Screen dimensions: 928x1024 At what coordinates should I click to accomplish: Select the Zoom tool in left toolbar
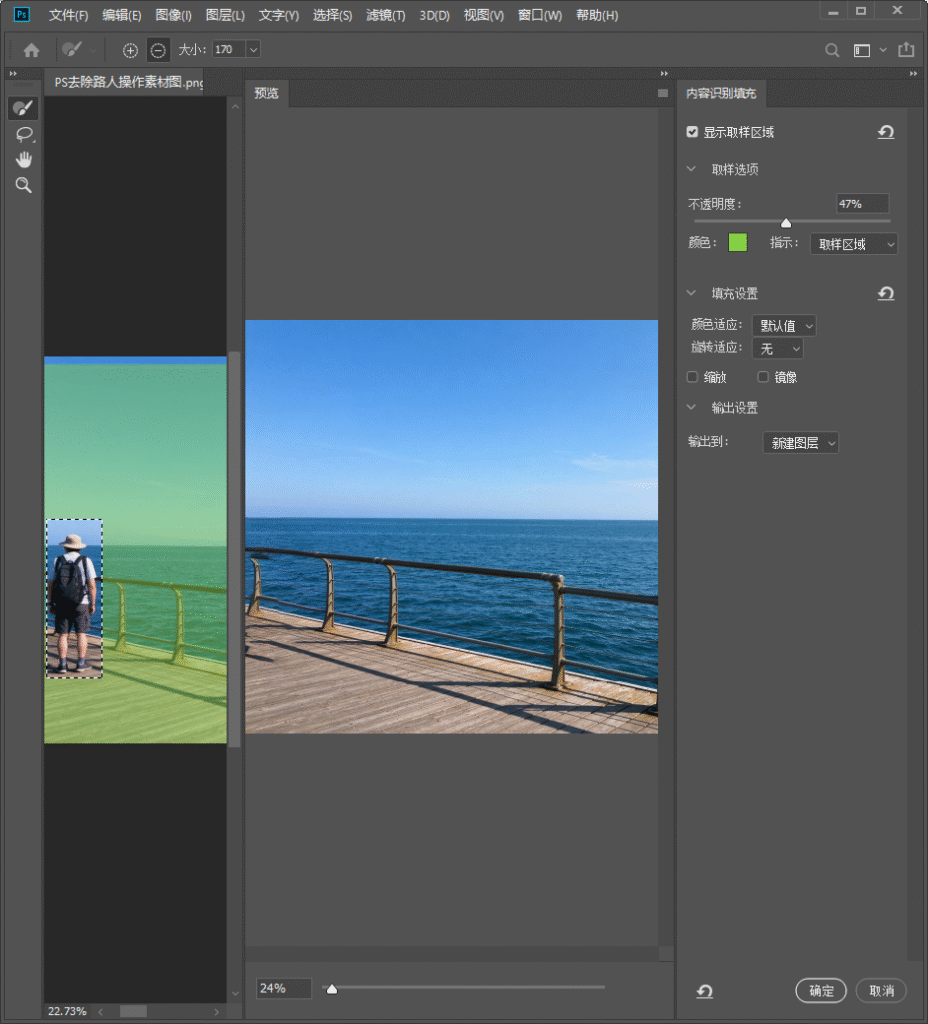[x=24, y=185]
